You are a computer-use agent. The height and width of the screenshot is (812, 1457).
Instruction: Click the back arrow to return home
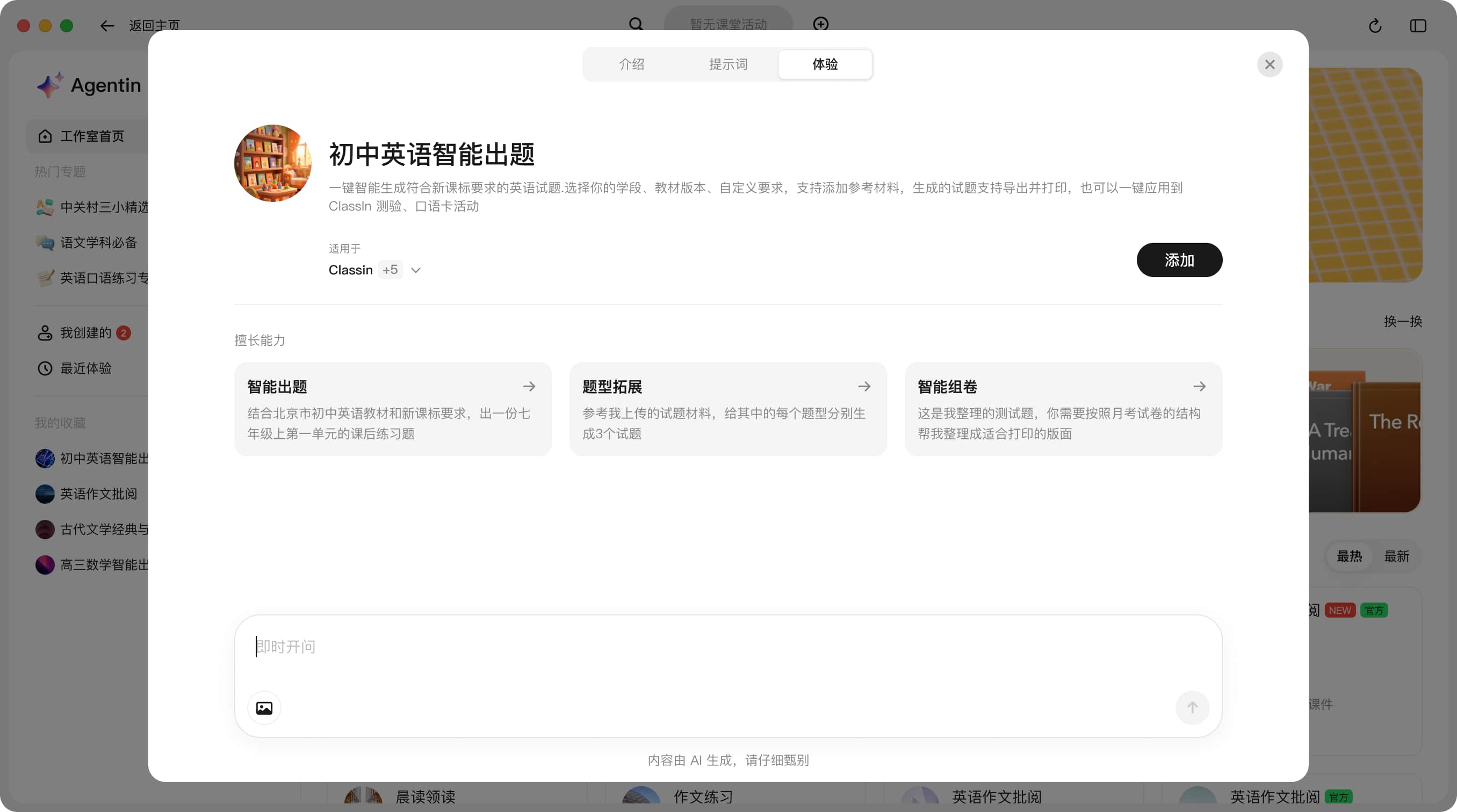[107, 26]
